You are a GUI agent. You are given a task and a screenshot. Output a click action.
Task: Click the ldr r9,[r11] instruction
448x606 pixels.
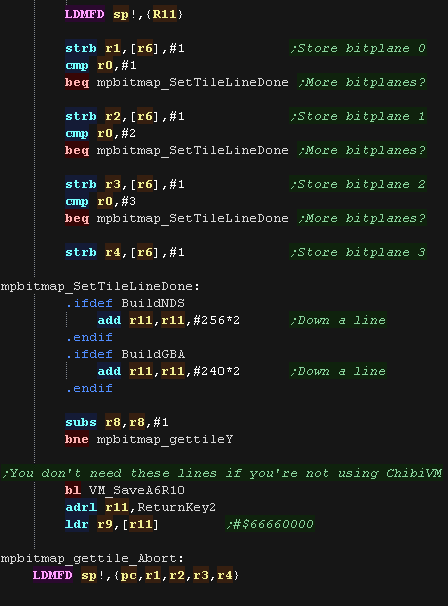coord(112,524)
